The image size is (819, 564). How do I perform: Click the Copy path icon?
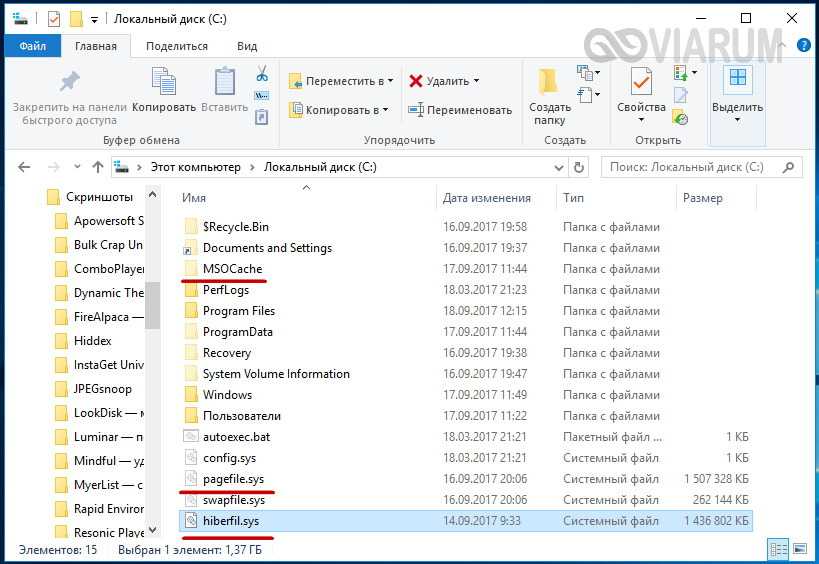[261, 96]
